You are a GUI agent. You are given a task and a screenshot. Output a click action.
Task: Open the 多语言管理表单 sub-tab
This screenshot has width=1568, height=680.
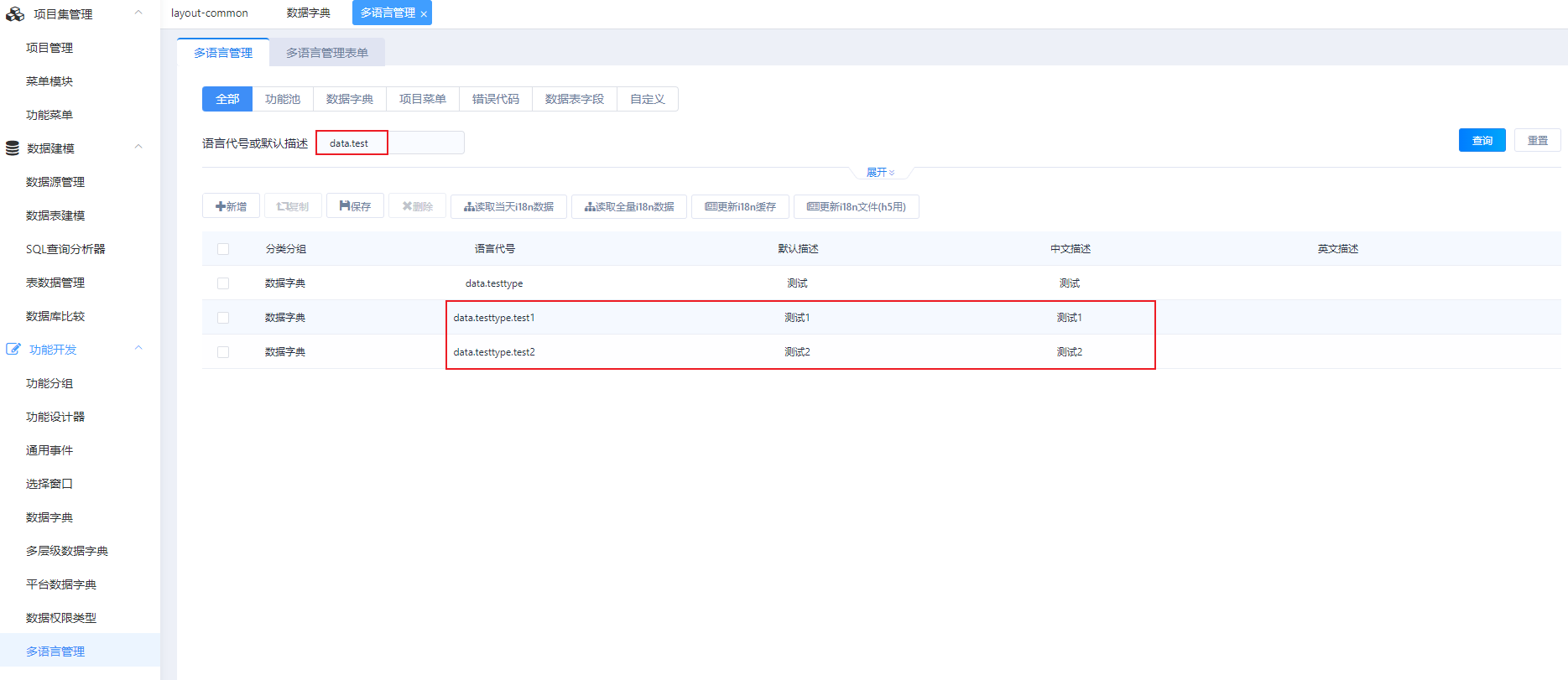[x=327, y=52]
